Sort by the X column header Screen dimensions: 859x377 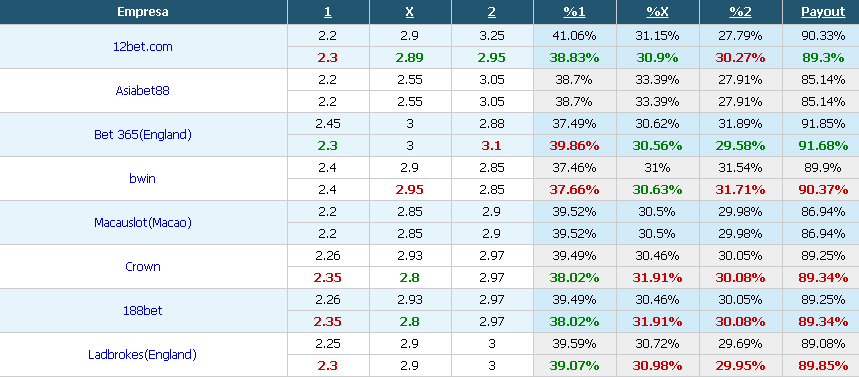click(x=410, y=12)
